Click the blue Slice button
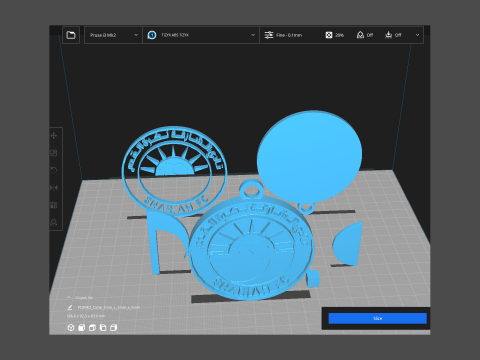The width and height of the screenshot is (480, 360). point(377,318)
